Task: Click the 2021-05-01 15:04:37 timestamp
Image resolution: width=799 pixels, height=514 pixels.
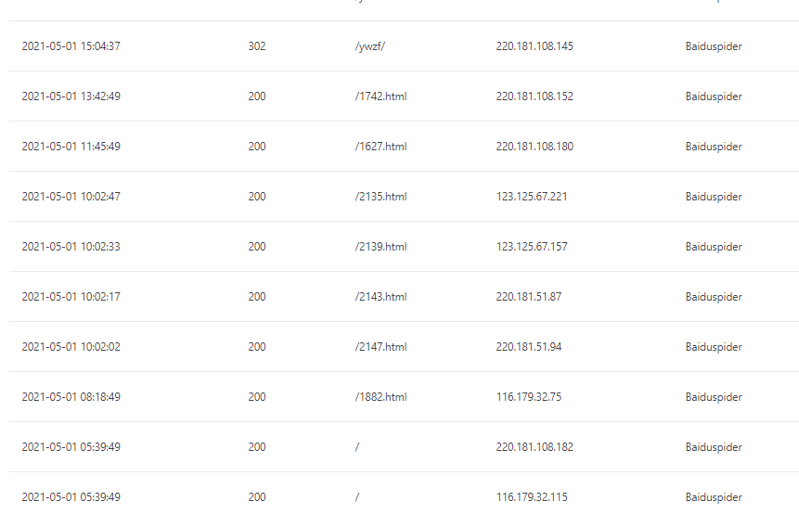Action: [x=71, y=47]
